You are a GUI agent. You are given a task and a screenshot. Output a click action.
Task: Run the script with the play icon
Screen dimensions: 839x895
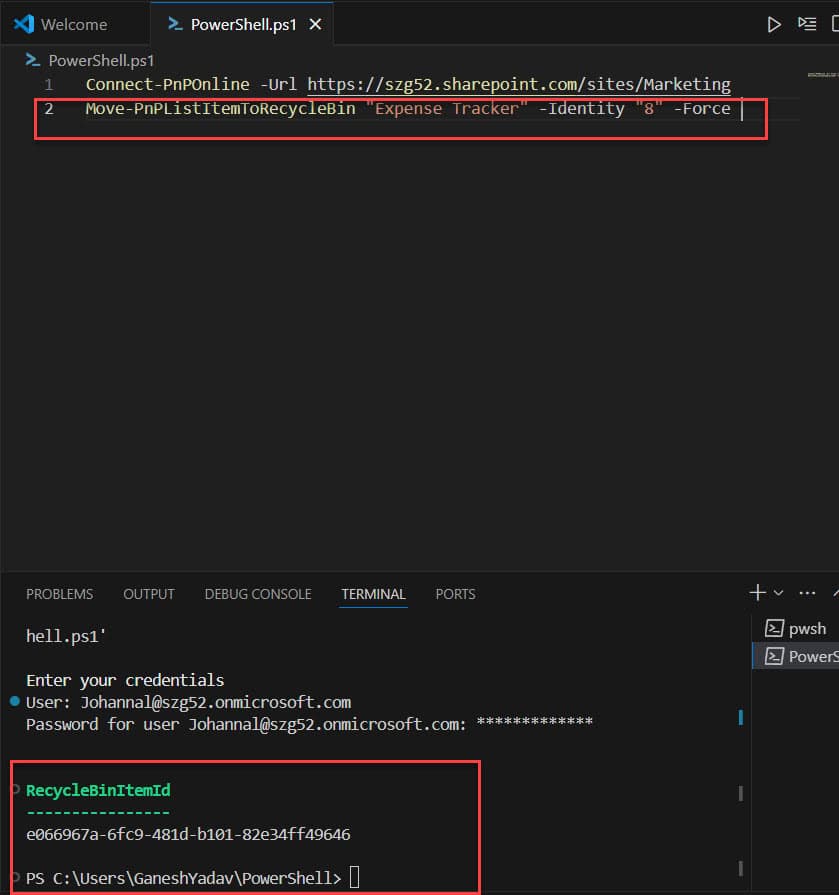[x=773, y=25]
